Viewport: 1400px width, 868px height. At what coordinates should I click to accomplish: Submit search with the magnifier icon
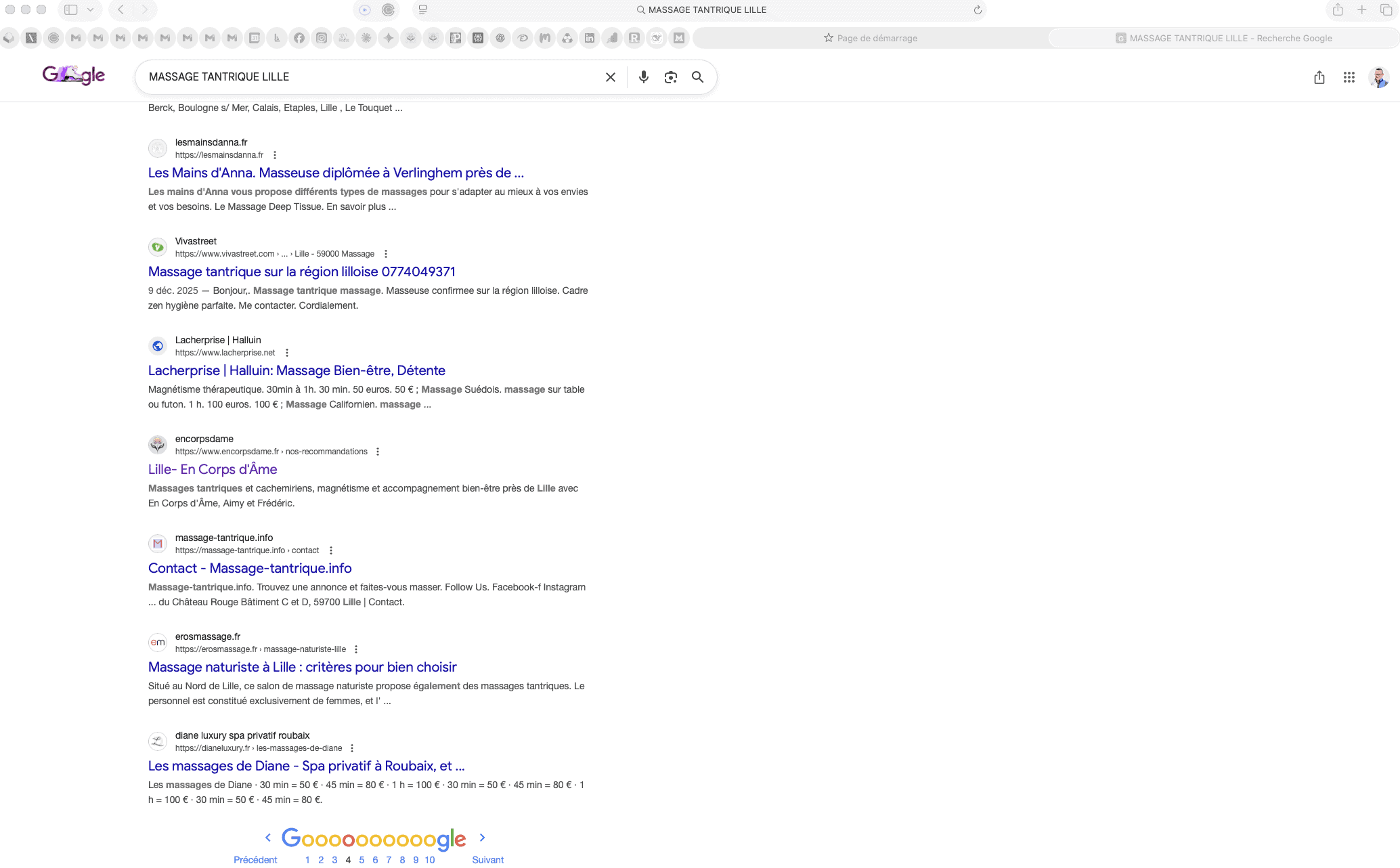697,77
